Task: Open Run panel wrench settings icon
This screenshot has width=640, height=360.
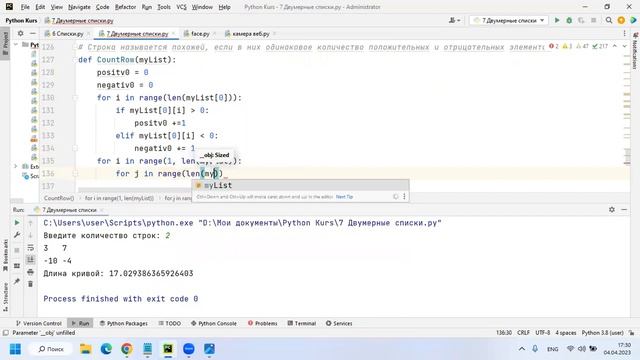Action: 17,235
